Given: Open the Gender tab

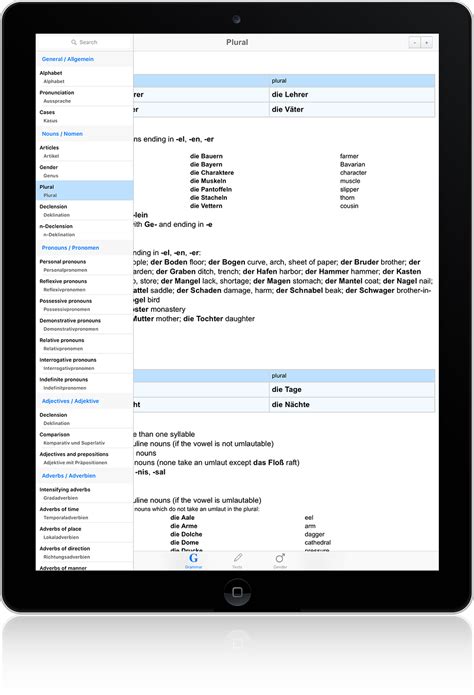Looking at the screenshot, I should point(280,560).
